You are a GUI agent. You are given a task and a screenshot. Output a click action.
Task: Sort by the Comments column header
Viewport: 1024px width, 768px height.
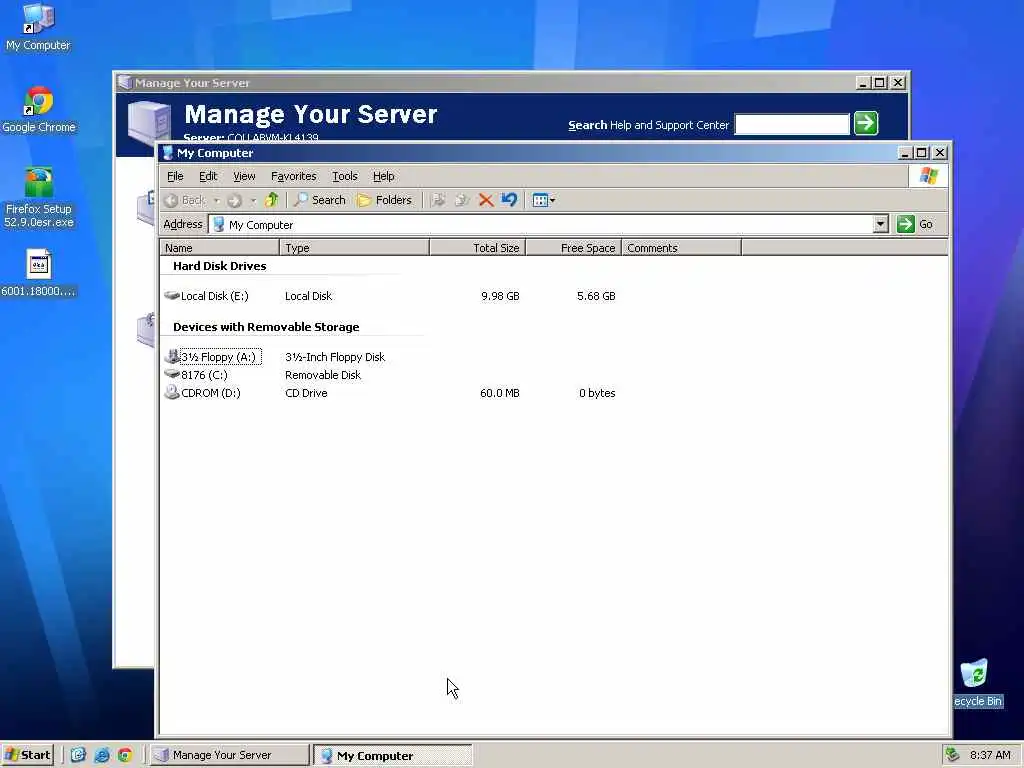[x=681, y=248]
